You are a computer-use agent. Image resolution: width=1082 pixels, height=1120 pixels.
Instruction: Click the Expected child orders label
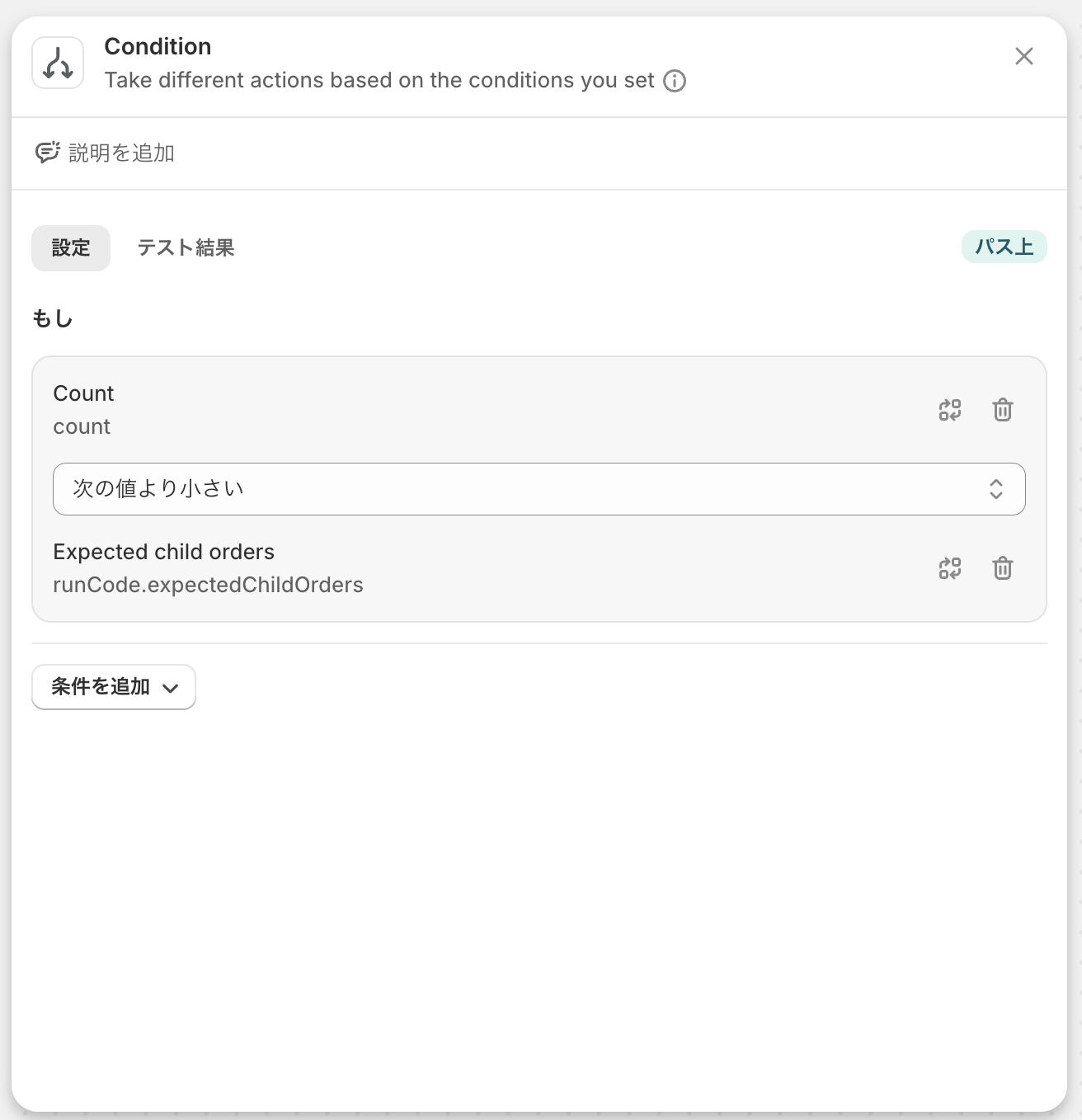tap(163, 552)
